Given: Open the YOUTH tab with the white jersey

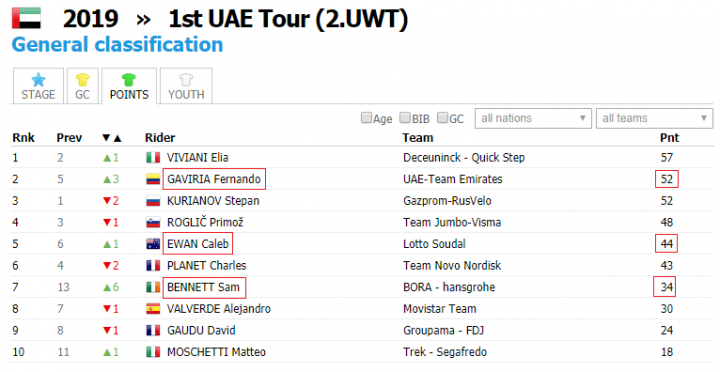Looking at the screenshot, I should [x=186, y=86].
